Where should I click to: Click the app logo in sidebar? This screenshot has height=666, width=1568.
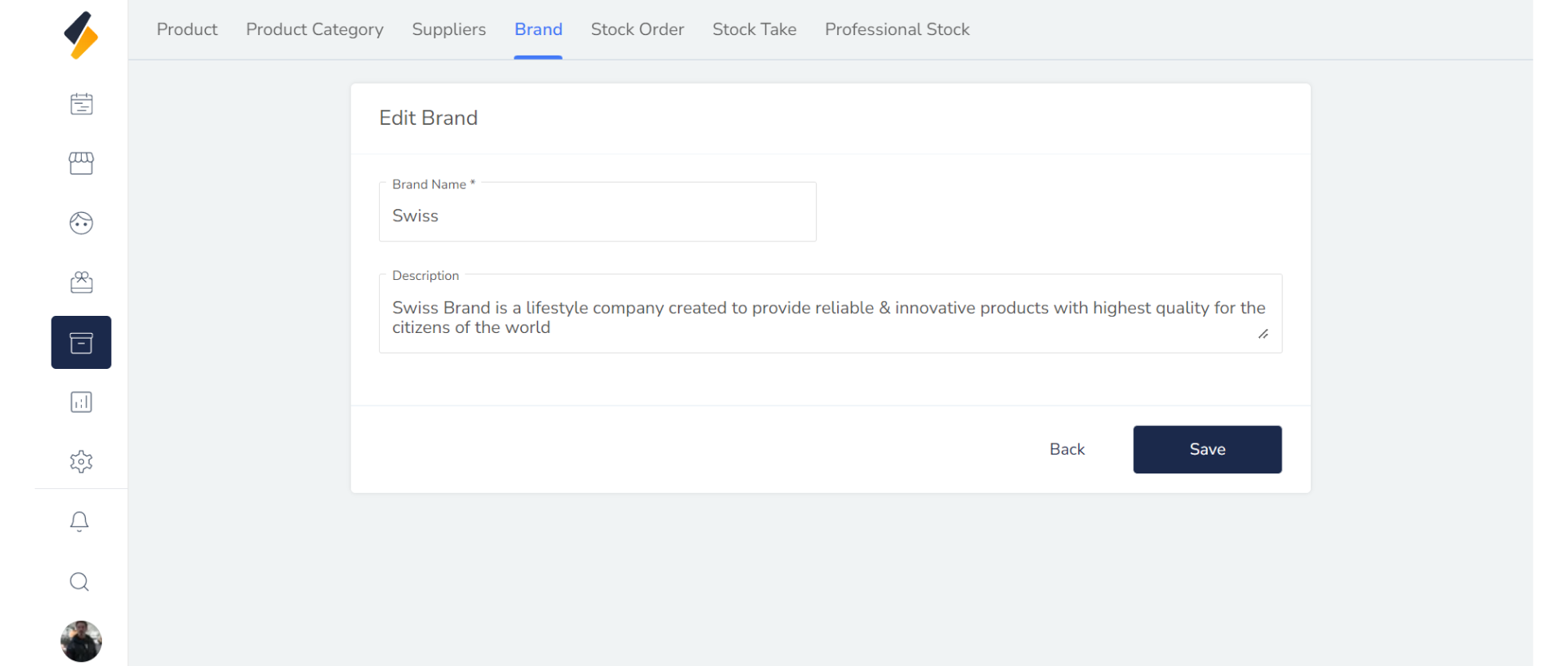click(x=81, y=36)
